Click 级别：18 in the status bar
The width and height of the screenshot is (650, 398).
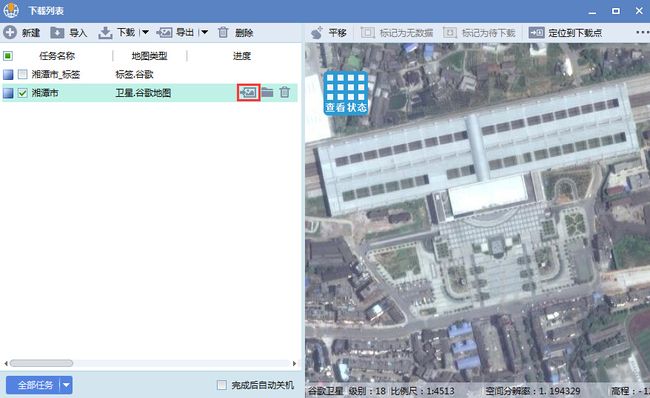367,391
